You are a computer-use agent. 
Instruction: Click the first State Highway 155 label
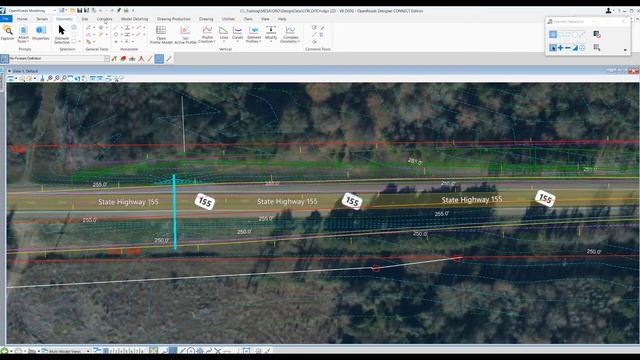point(128,202)
